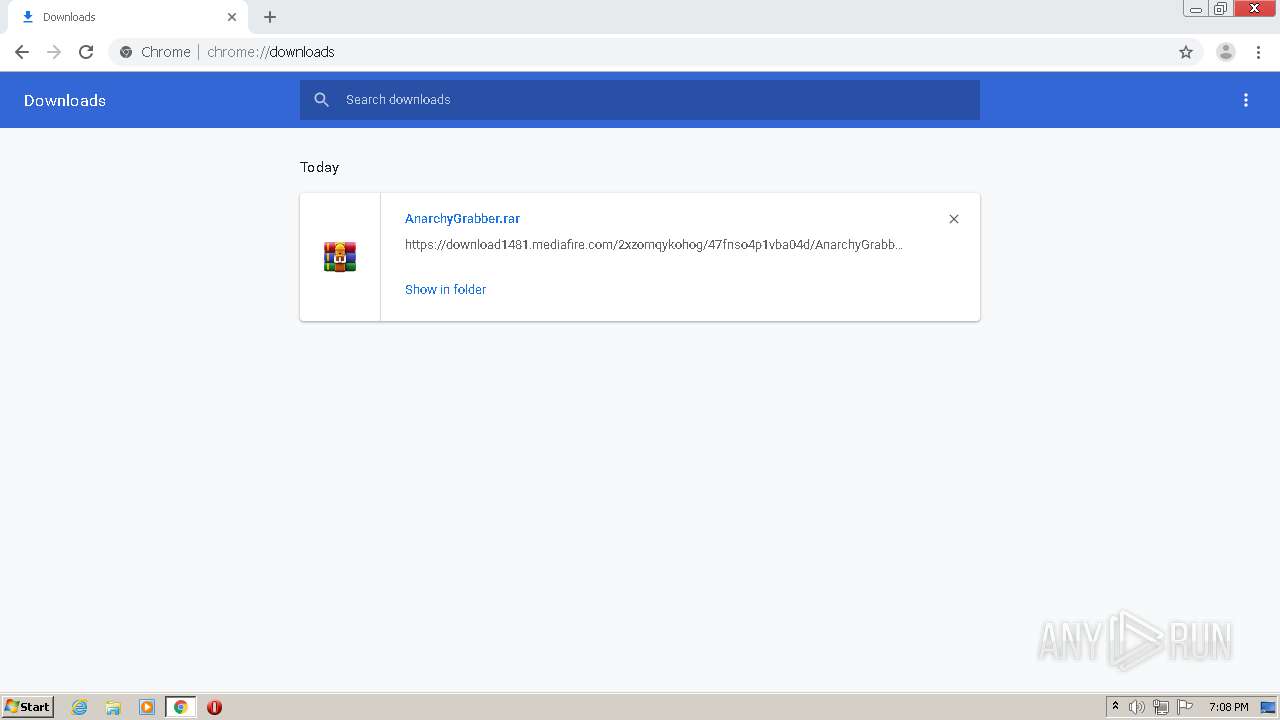Click the show desktop tray icon

coord(1268,707)
